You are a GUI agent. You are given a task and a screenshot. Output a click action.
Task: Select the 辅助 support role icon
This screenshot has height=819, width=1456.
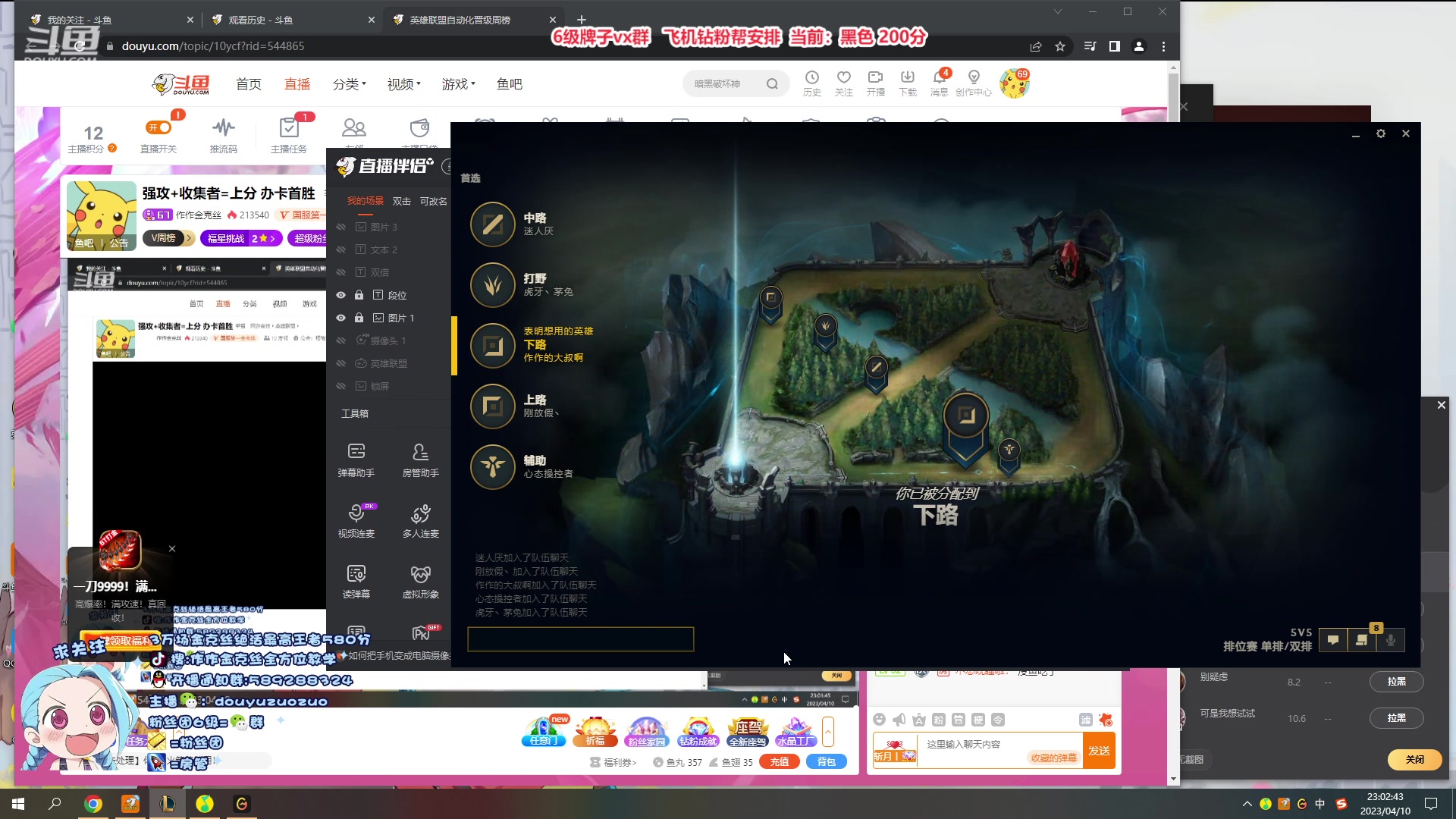493,466
